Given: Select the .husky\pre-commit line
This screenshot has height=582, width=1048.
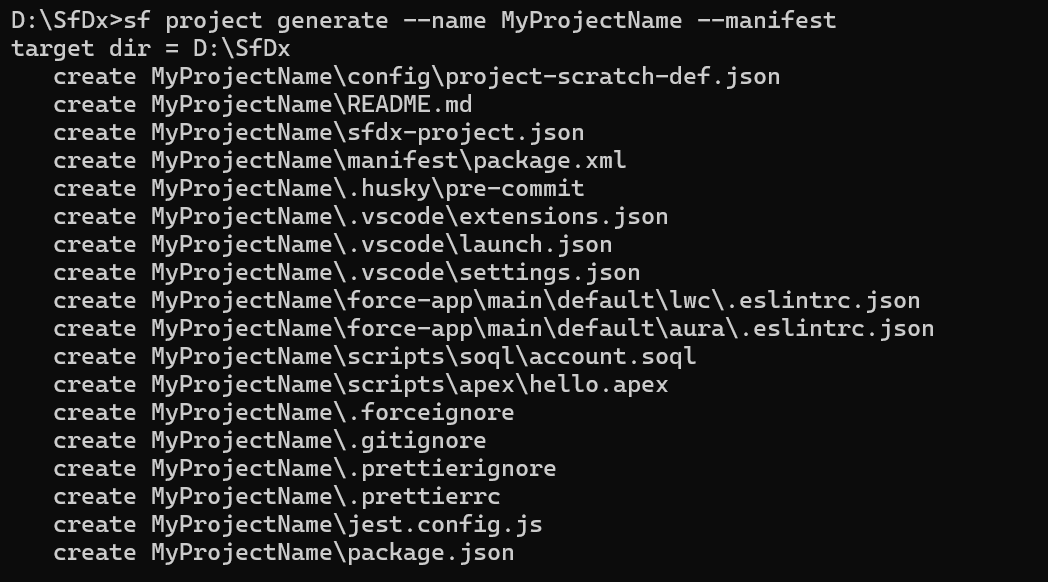Looking at the screenshot, I should point(367,188).
